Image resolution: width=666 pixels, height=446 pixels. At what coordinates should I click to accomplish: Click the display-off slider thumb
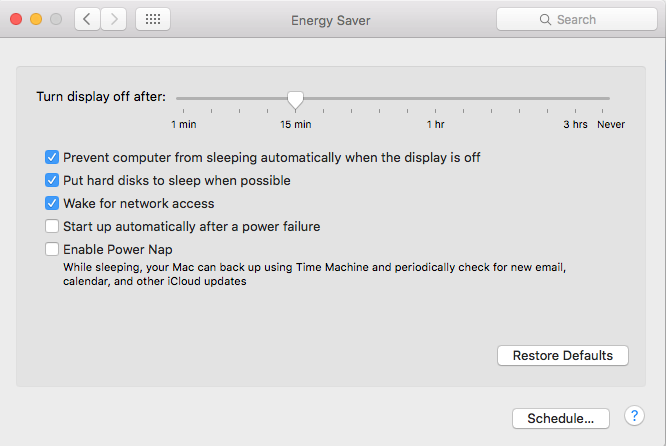[295, 100]
